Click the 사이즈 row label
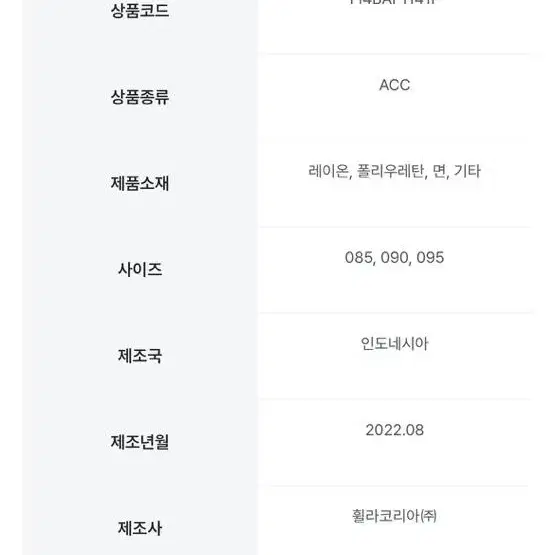The height and width of the screenshot is (555, 555). click(140, 269)
